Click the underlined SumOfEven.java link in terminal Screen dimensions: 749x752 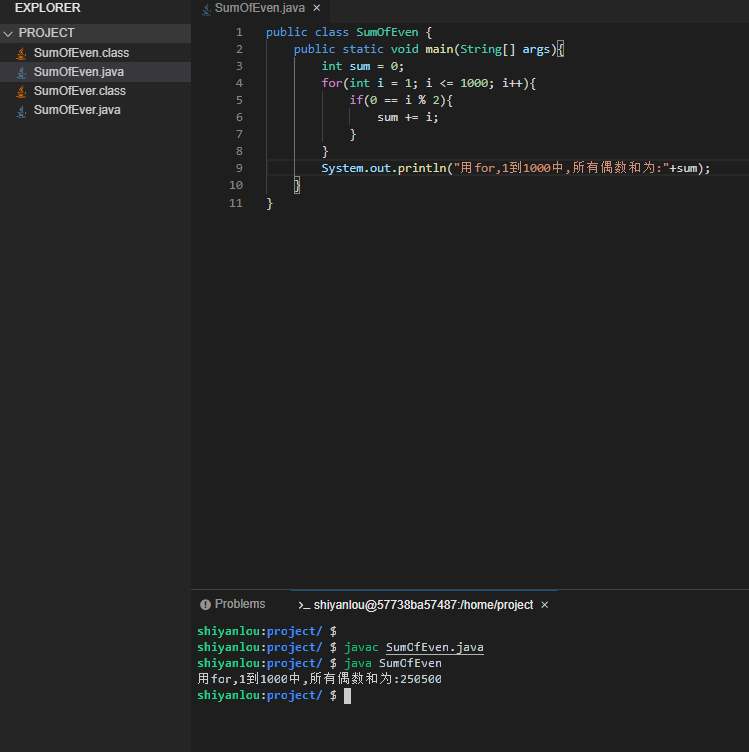coord(434,647)
